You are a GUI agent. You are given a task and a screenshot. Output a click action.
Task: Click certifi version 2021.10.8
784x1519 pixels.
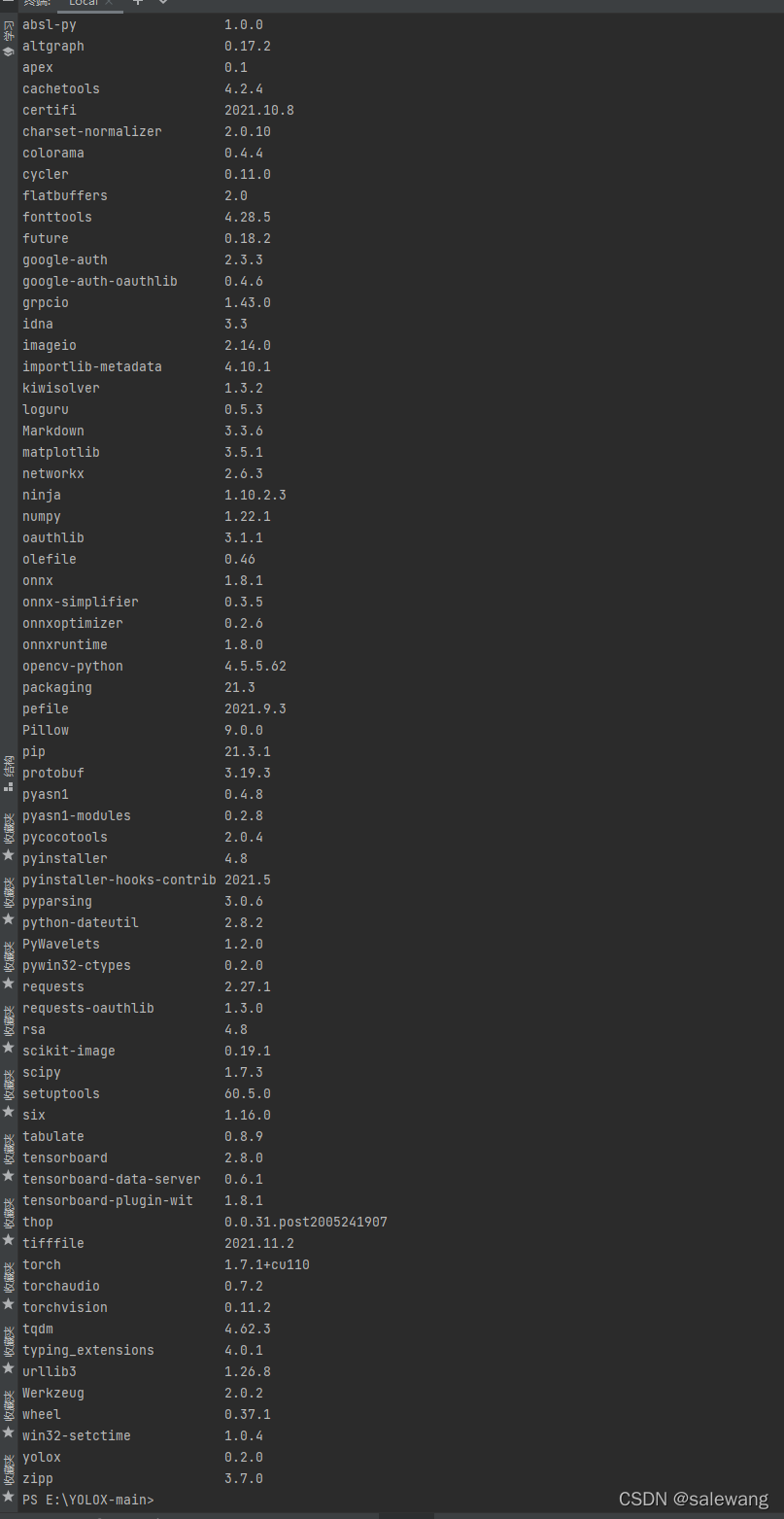coord(259,110)
